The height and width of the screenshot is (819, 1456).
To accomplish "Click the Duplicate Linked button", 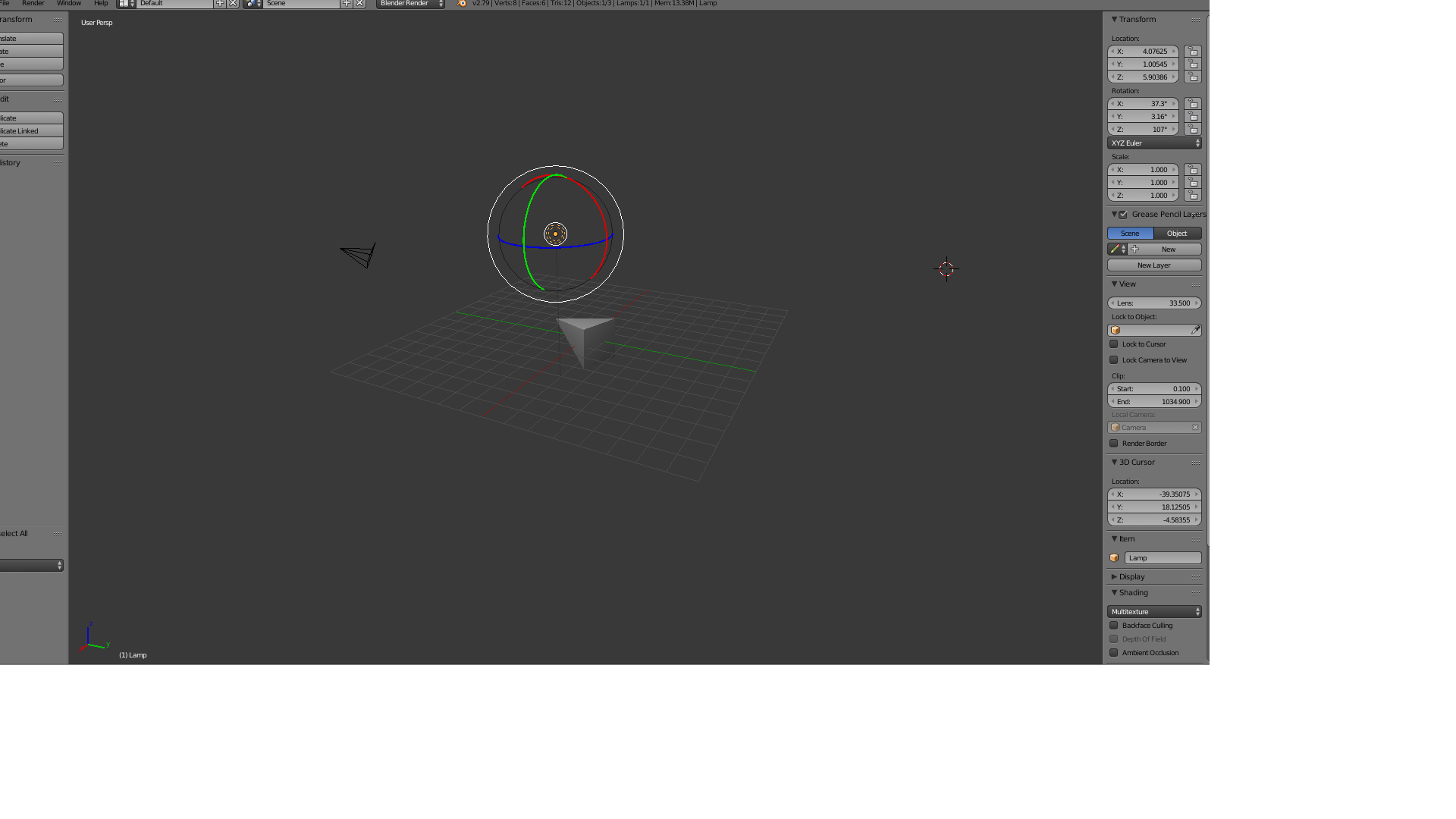I will click(30, 131).
